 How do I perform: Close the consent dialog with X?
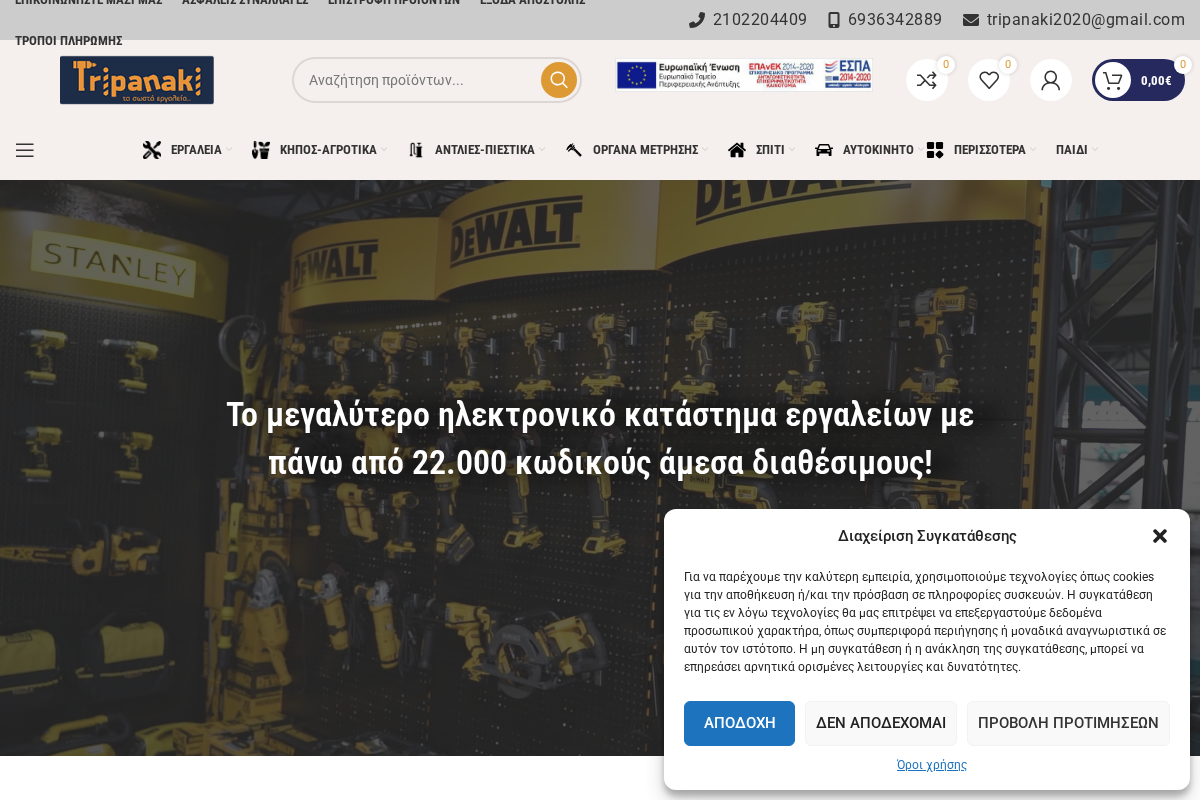click(x=1160, y=536)
